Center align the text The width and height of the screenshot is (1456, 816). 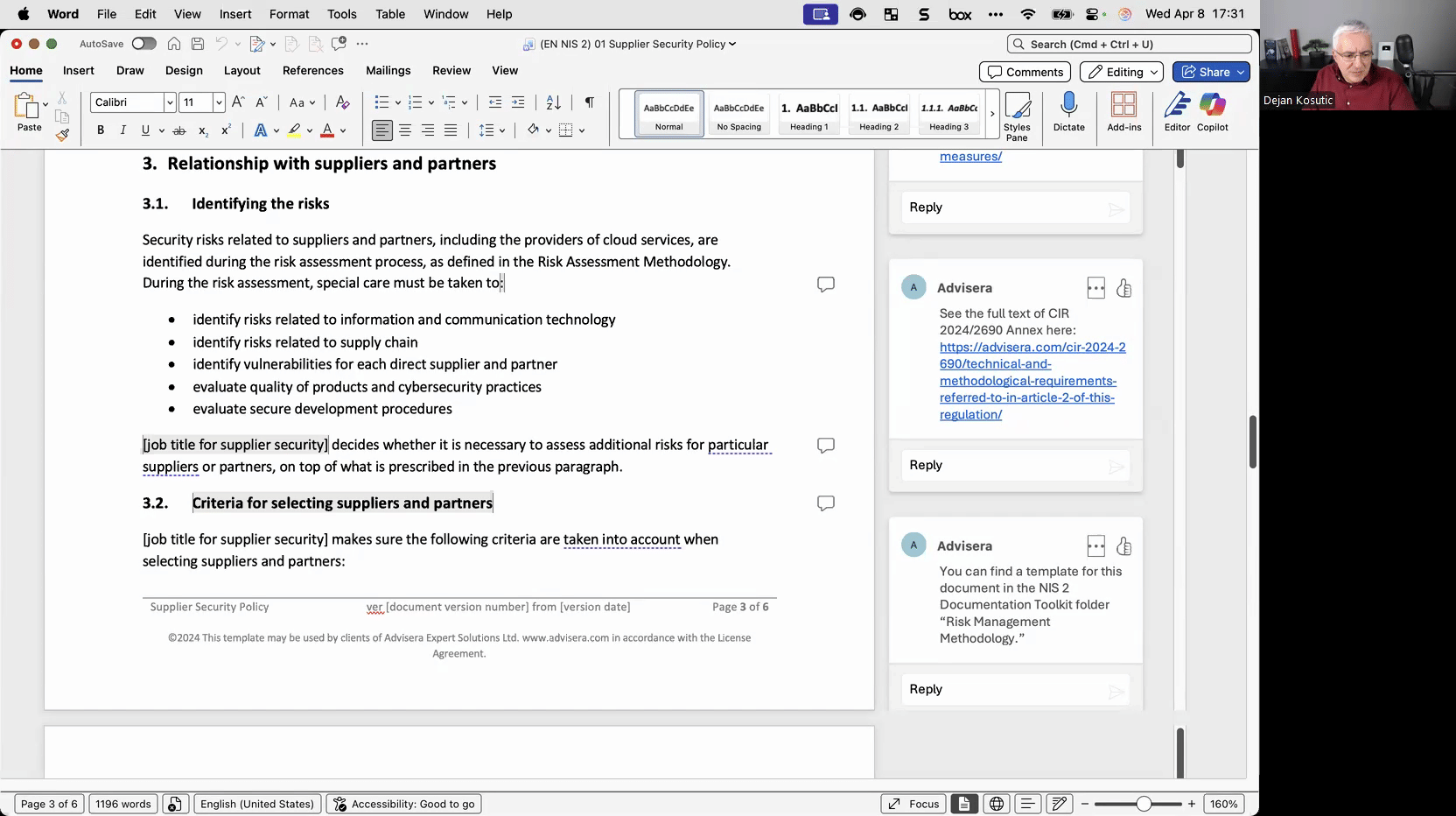(405, 130)
